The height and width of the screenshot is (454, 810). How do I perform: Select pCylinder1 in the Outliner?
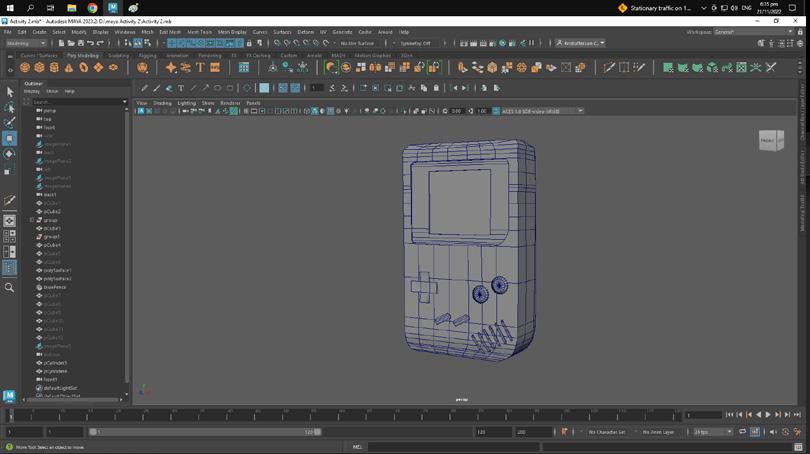(x=54, y=363)
